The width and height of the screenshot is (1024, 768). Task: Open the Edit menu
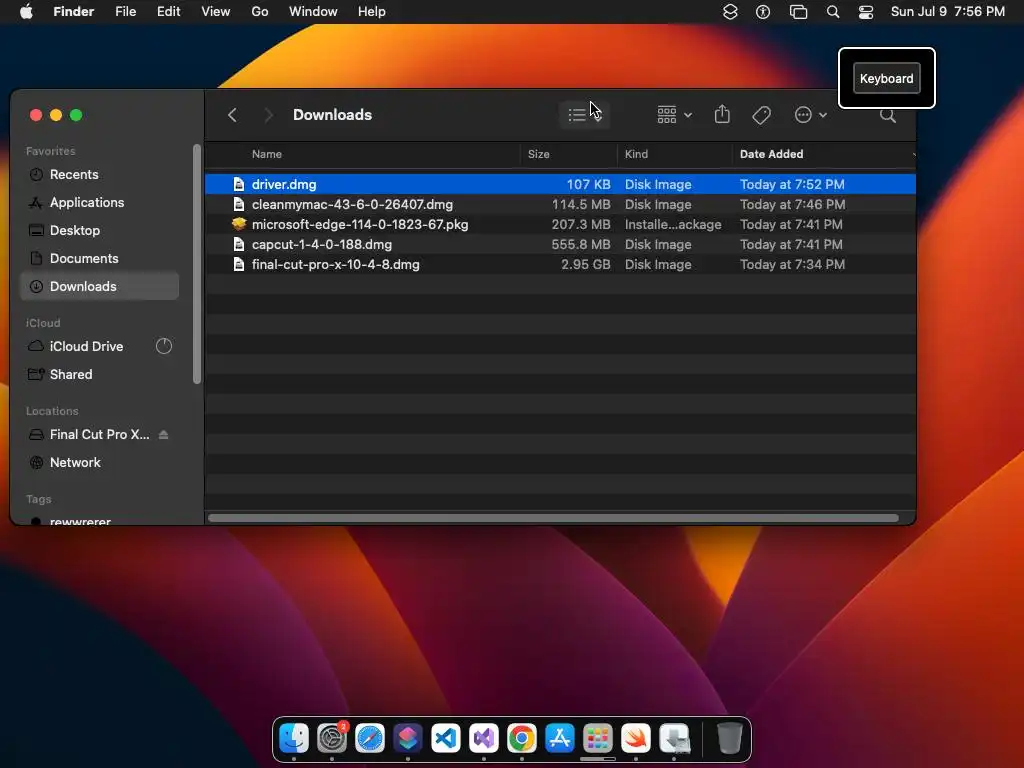[168, 12]
